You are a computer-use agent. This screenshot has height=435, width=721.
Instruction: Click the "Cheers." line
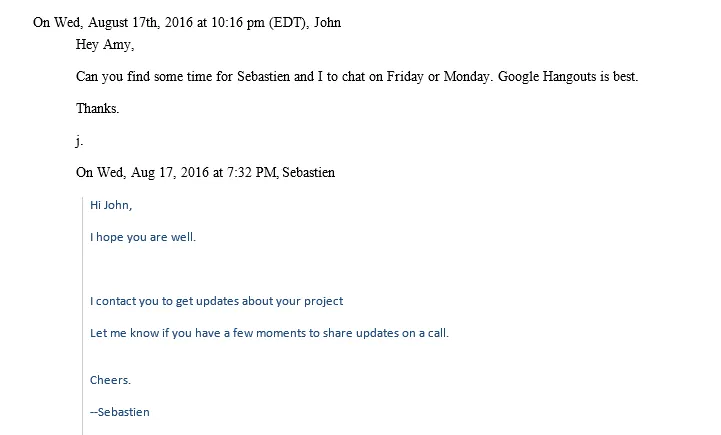pyautogui.click(x=110, y=380)
